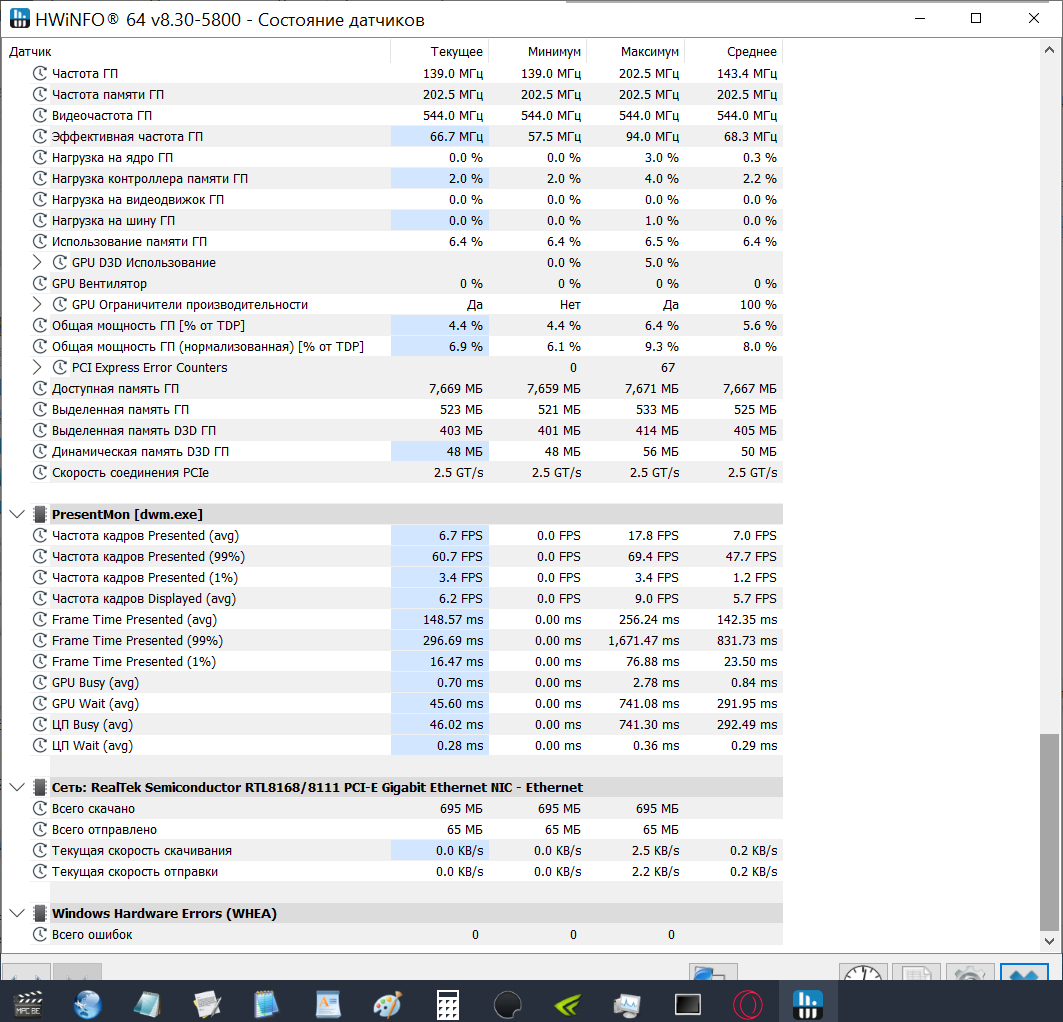
Task: Click the Среднее column header
Action: click(x=734, y=52)
